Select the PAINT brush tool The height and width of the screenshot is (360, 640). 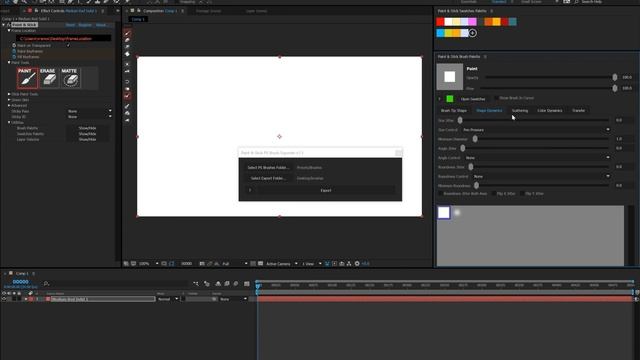(27, 78)
